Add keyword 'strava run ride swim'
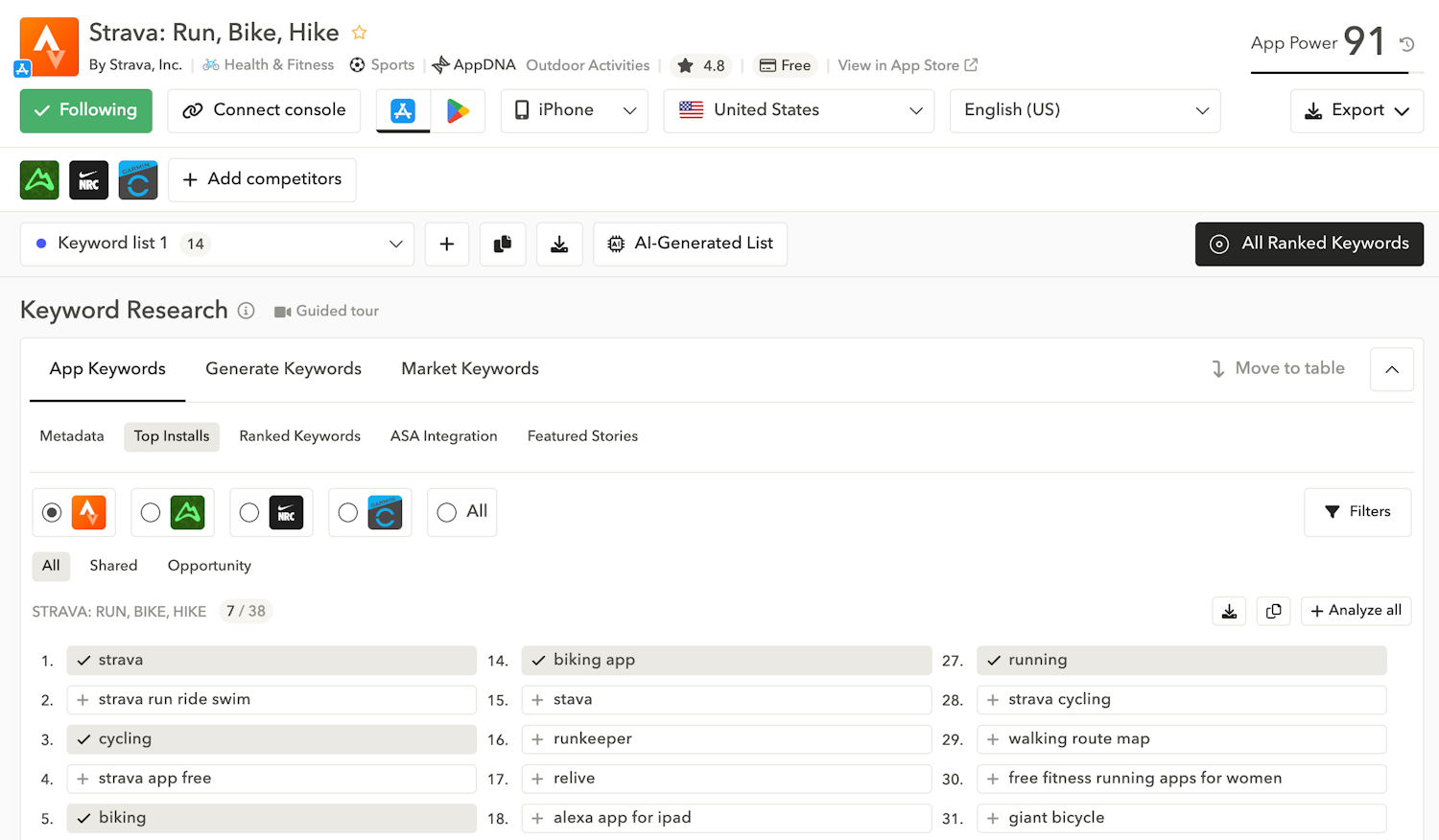The image size is (1439, 840). coord(271,700)
